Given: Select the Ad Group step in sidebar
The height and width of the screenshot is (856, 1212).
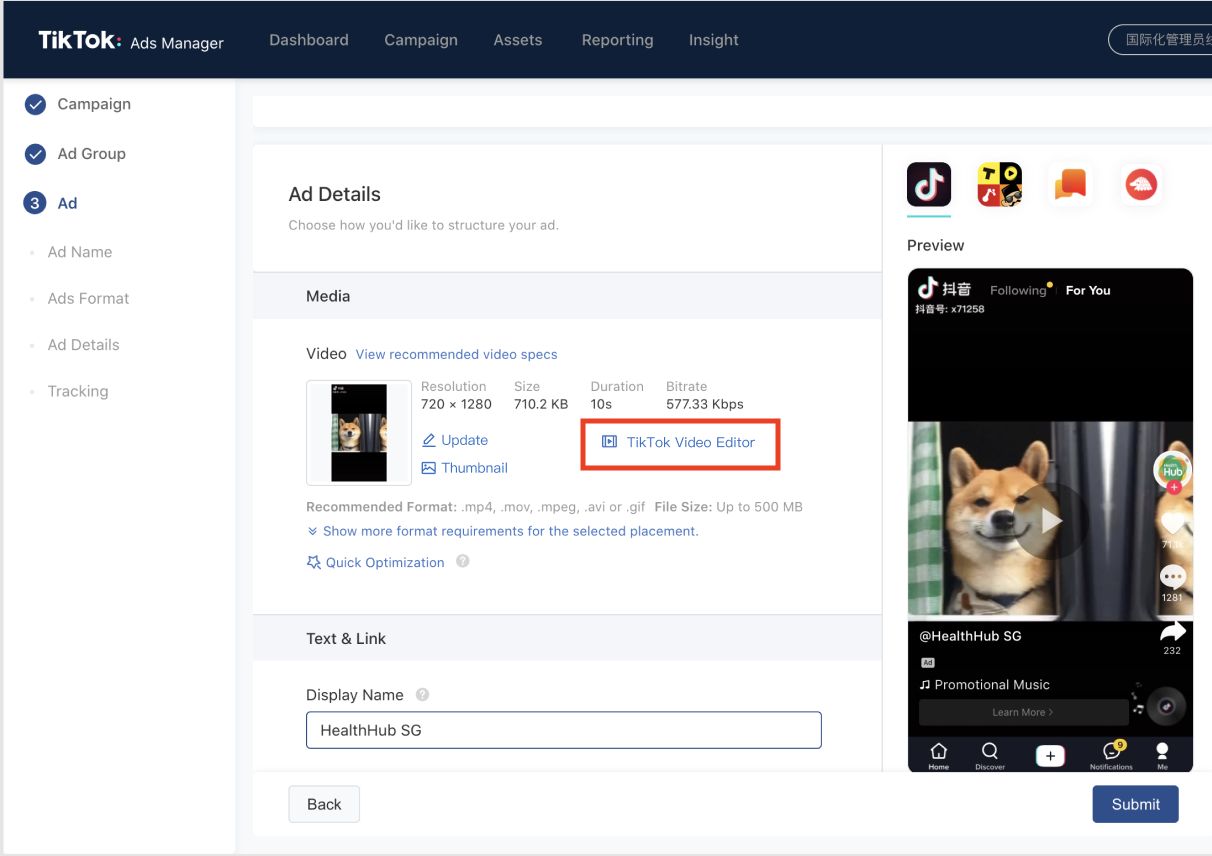Looking at the screenshot, I should pos(91,154).
